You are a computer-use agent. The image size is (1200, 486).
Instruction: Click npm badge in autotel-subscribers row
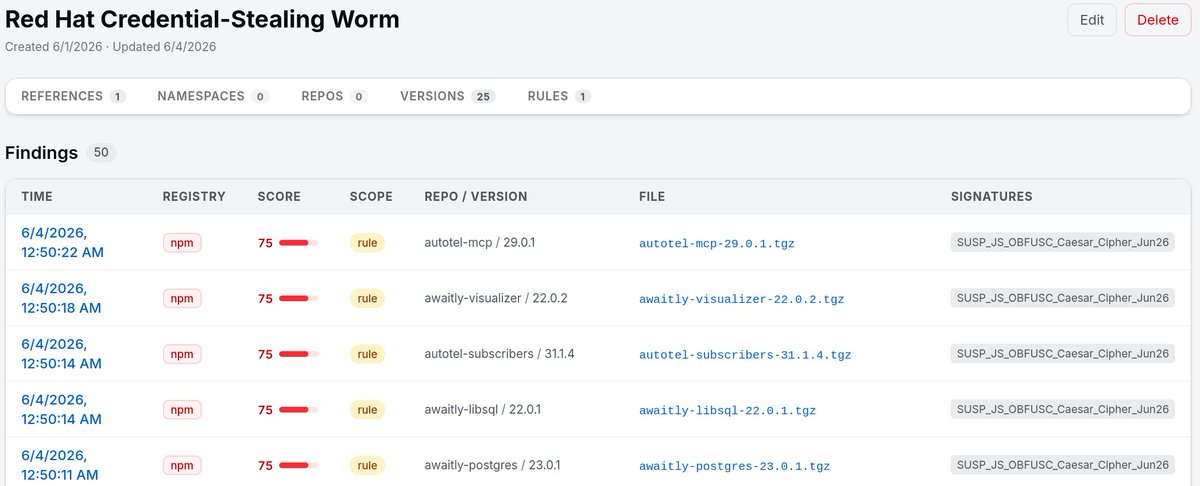(182, 354)
